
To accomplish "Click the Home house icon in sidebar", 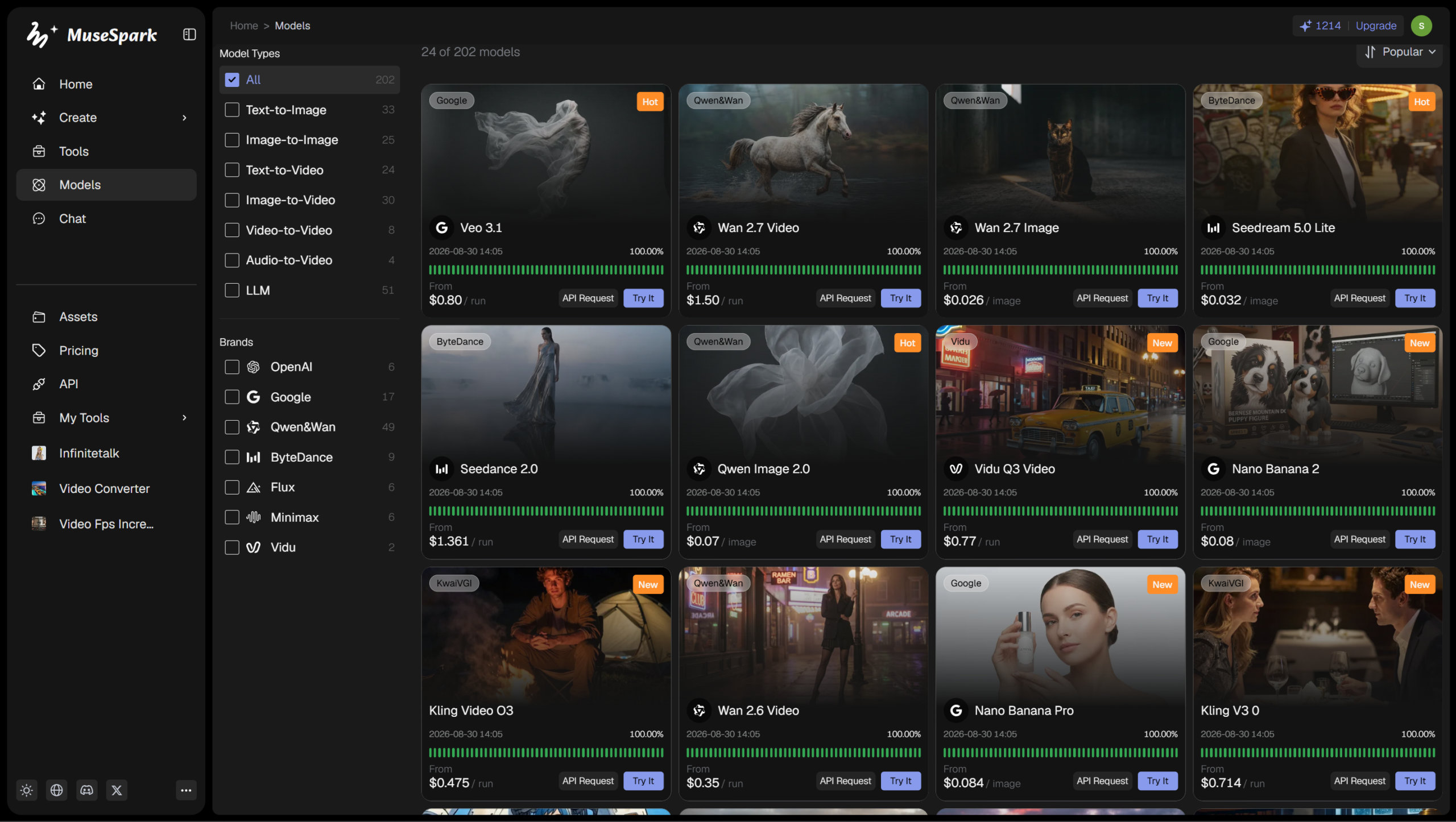I will click(x=39, y=84).
